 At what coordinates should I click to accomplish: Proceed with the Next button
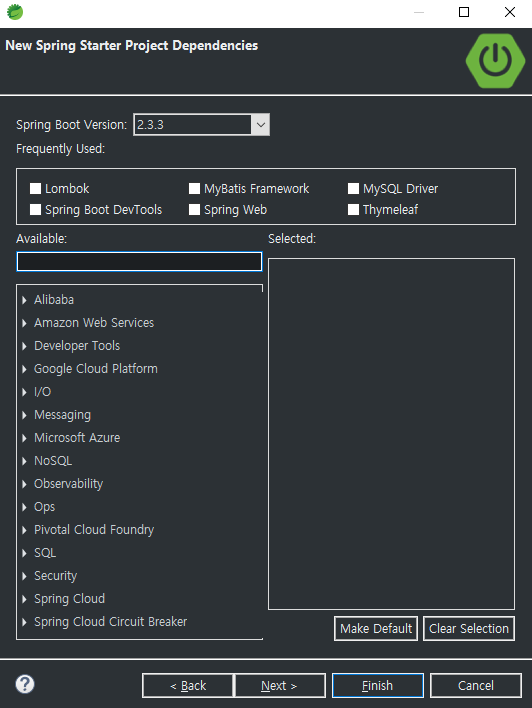coord(280,685)
